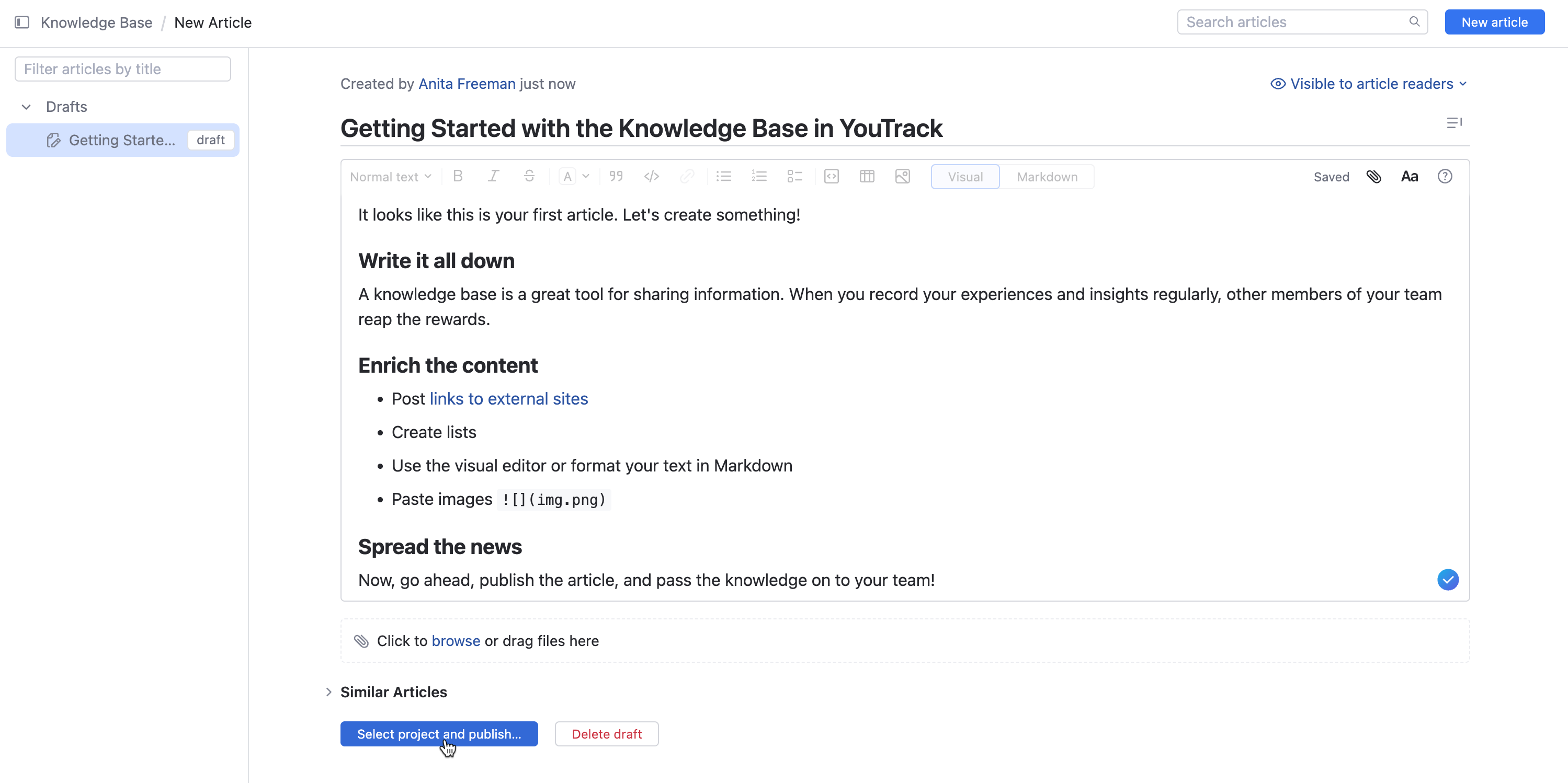Toggle the Aa font style option
Image resolution: width=1568 pixels, height=783 pixels.
pyautogui.click(x=1409, y=177)
